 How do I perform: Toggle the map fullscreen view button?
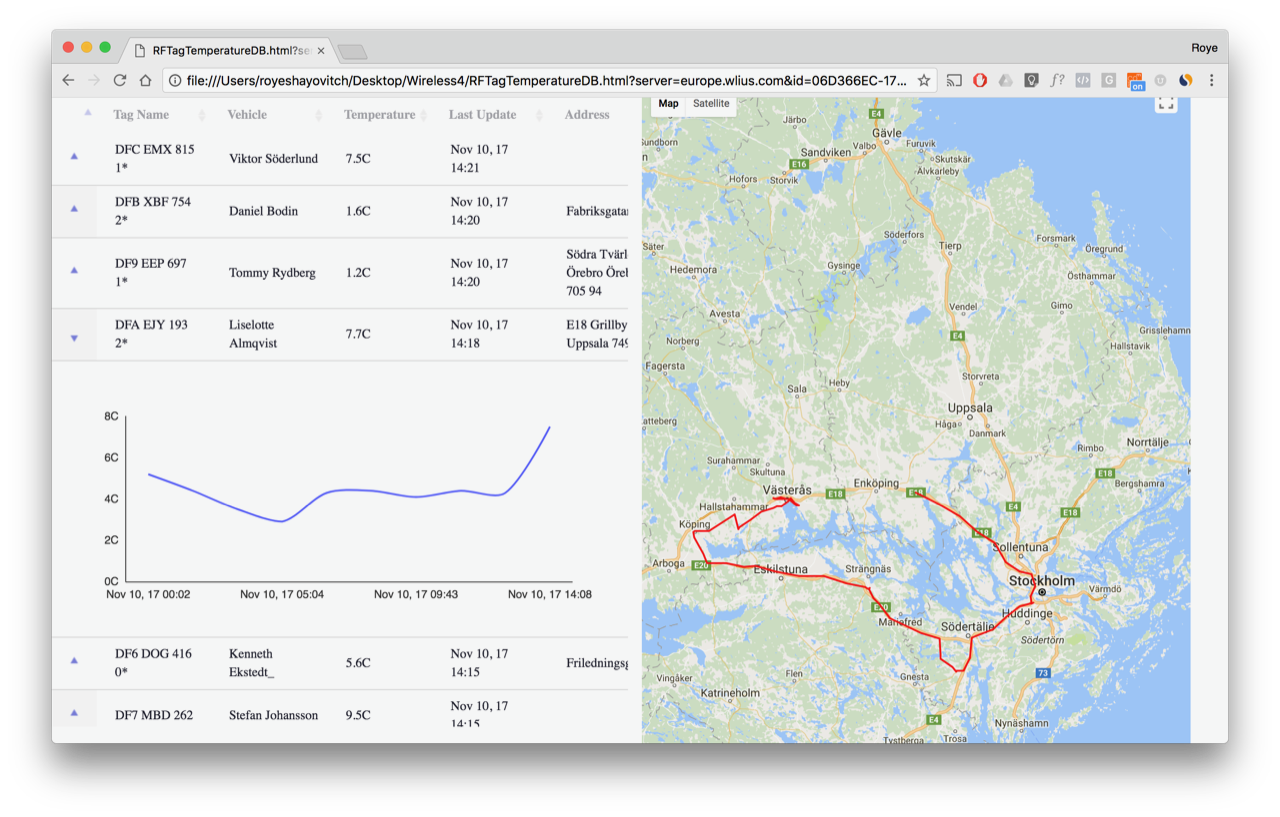(1166, 103)
